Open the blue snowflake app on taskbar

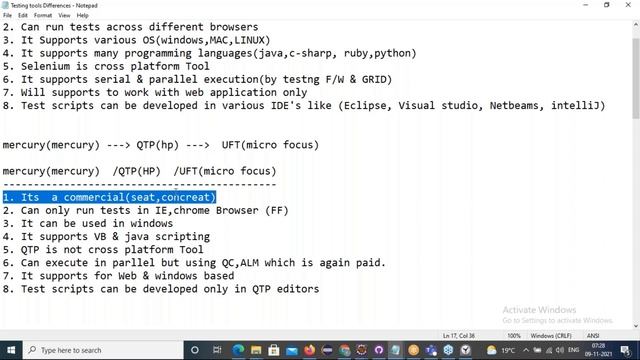pos(449,350)
